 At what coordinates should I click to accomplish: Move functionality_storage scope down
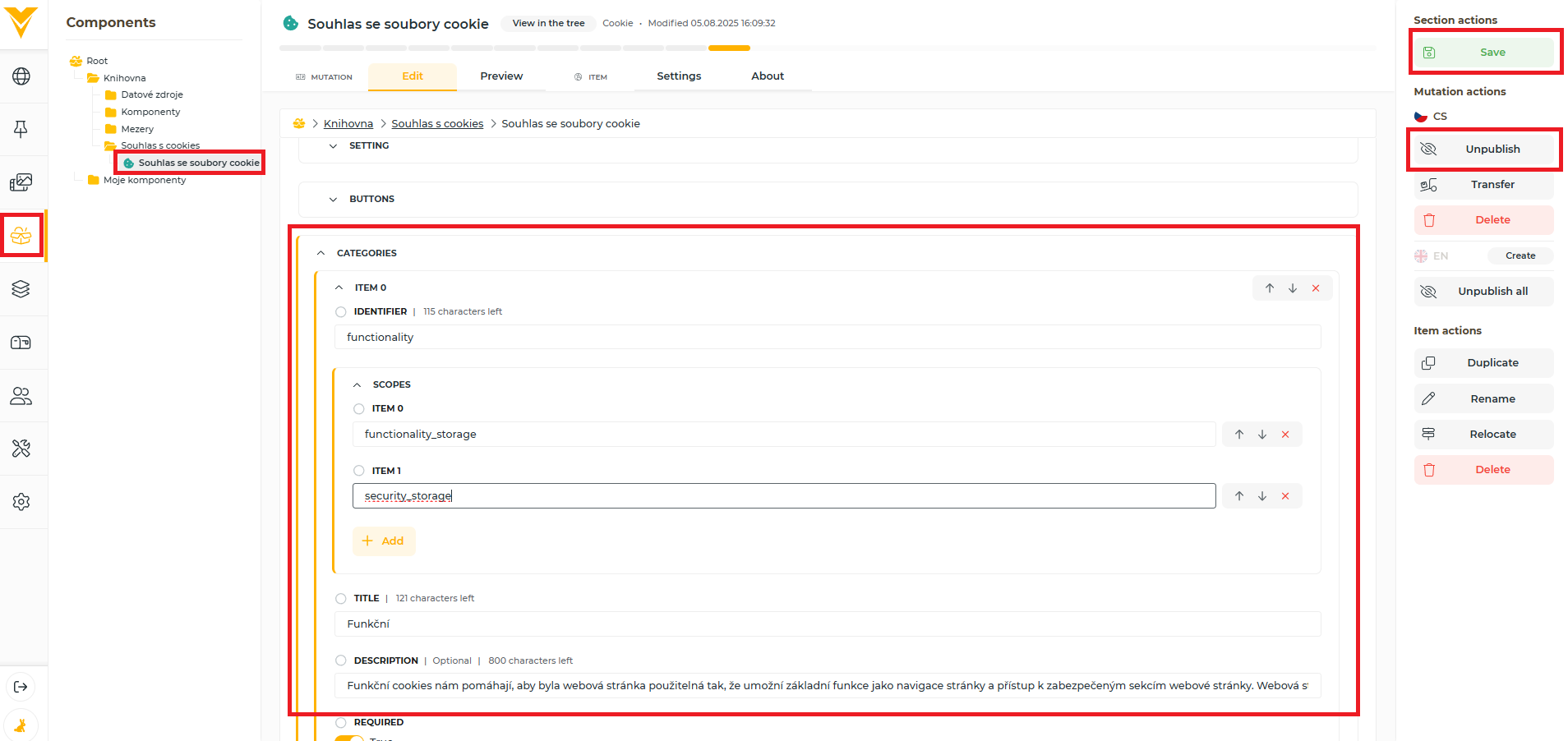(1262, 435)
